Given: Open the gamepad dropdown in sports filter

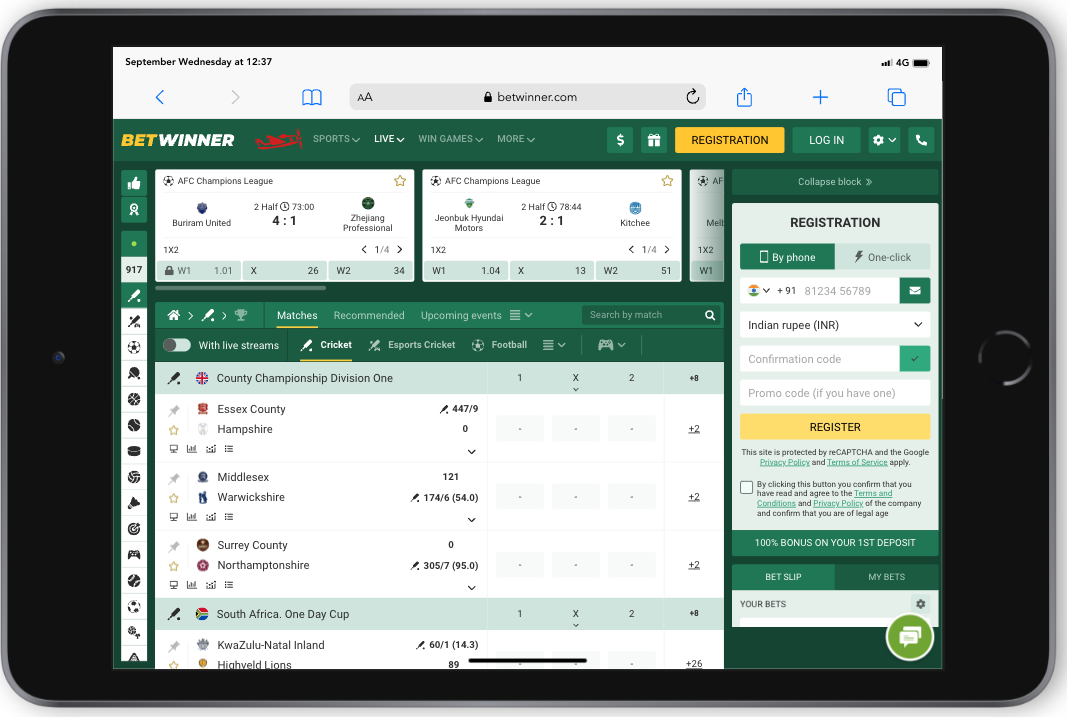Looking at the screenshot, I should [x=612, y=345].
